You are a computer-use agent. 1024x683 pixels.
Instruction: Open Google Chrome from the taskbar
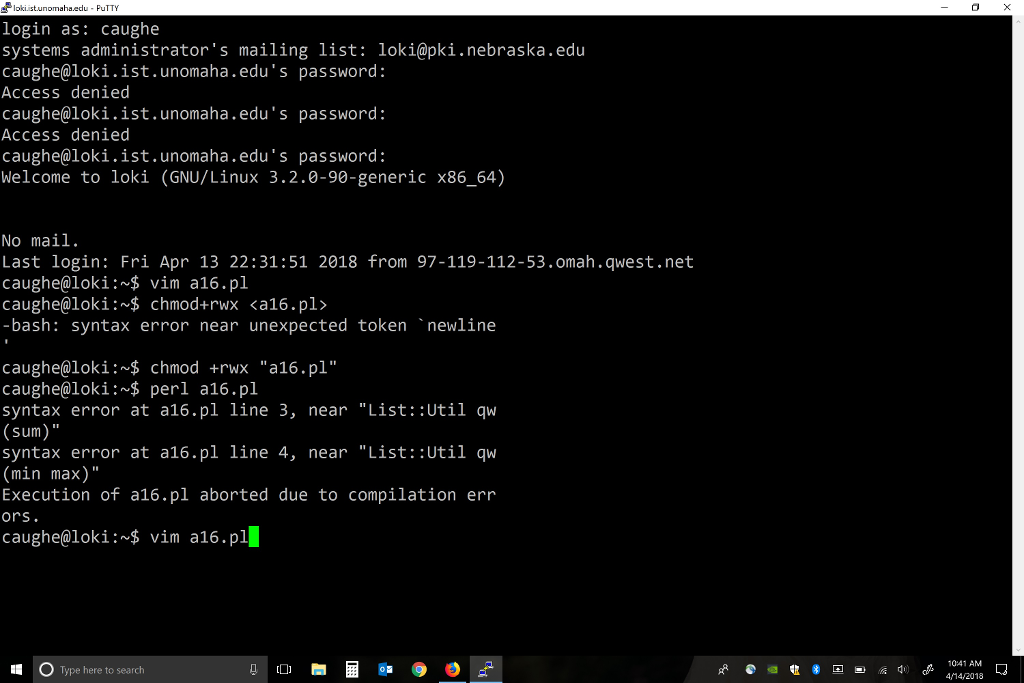click(419, 669)
